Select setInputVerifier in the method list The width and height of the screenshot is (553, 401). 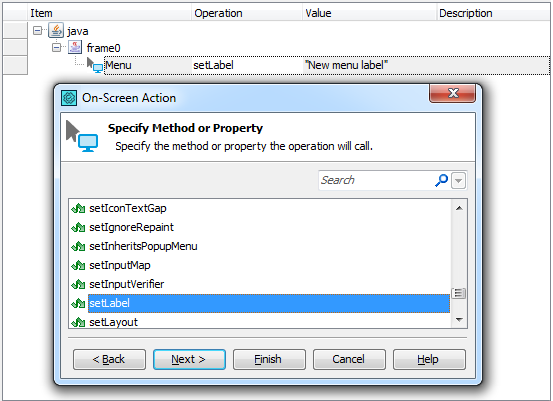pos(127,284)
